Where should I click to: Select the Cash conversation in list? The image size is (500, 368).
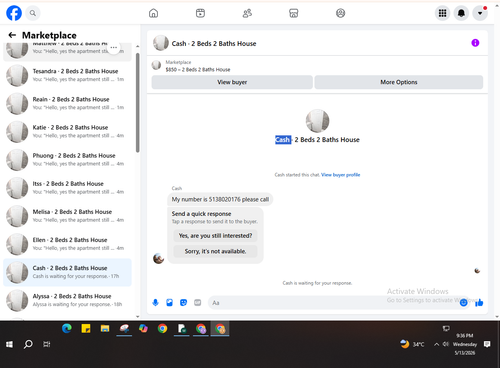tap(67, 272)
